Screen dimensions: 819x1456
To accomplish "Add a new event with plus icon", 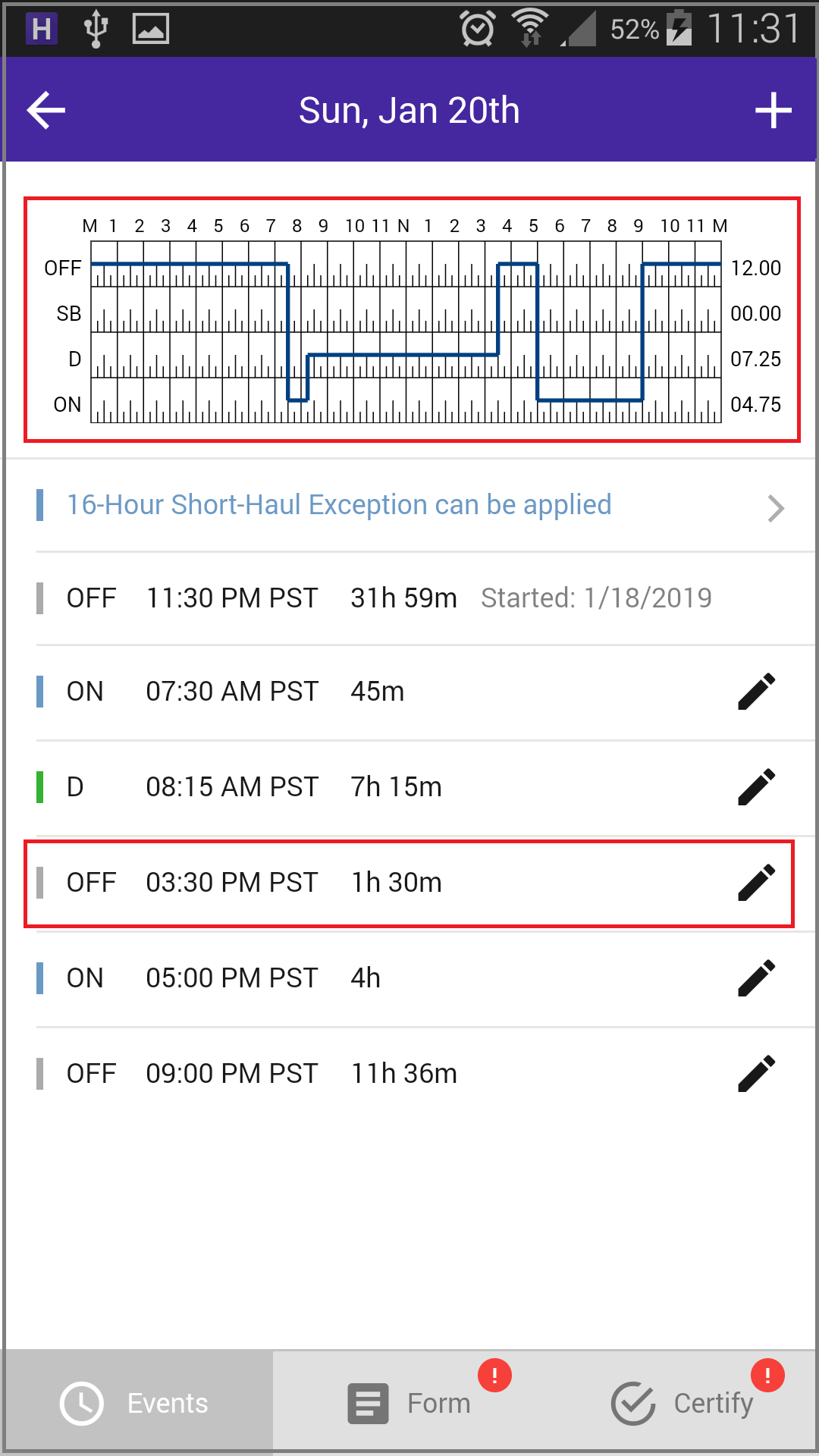I will coord(773,111).
